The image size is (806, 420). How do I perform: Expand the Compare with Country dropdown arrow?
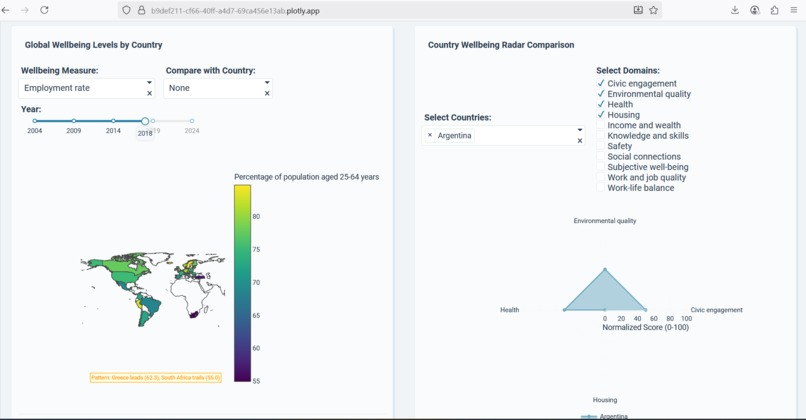pos(267,82)
